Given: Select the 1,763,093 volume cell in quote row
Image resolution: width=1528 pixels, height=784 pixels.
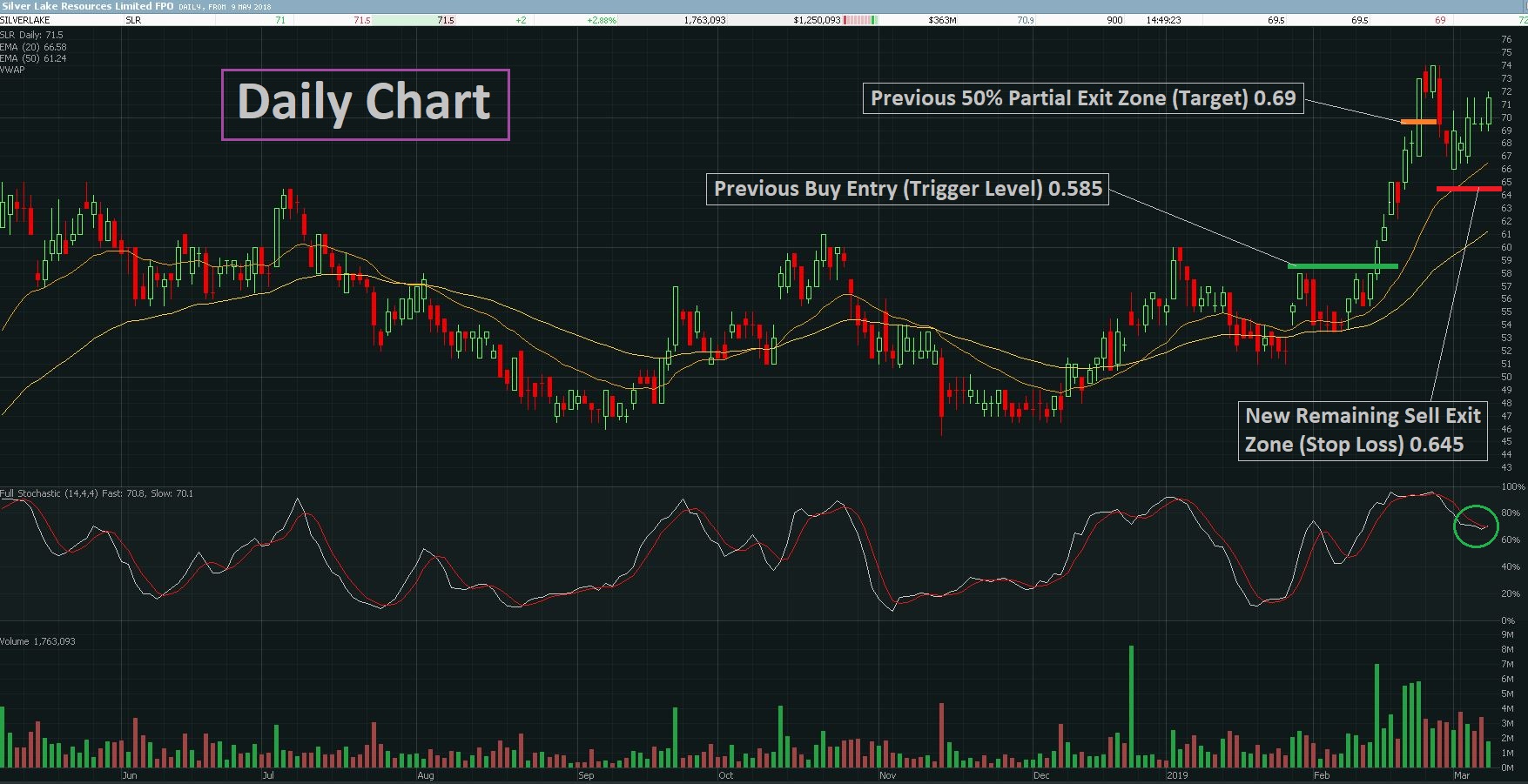Looking at the screenshot, I should [x=704, y=20].
